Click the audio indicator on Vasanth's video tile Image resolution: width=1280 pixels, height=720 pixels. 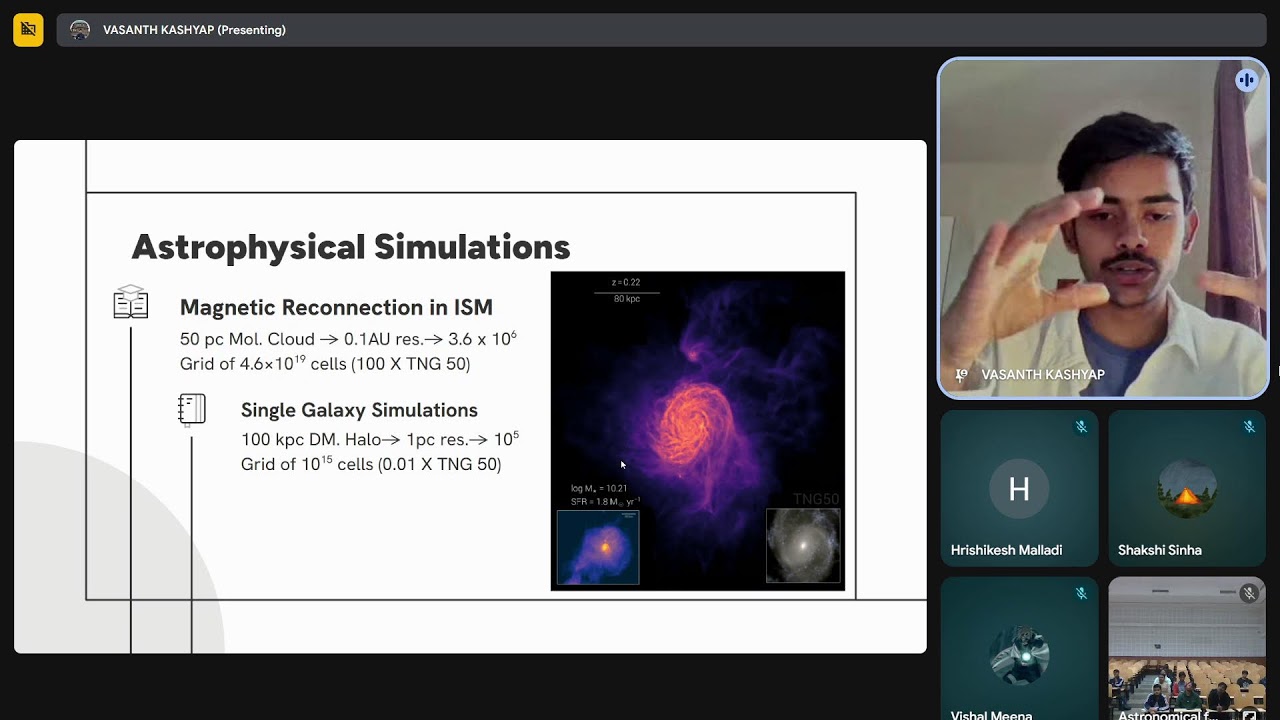point(1246,80)
